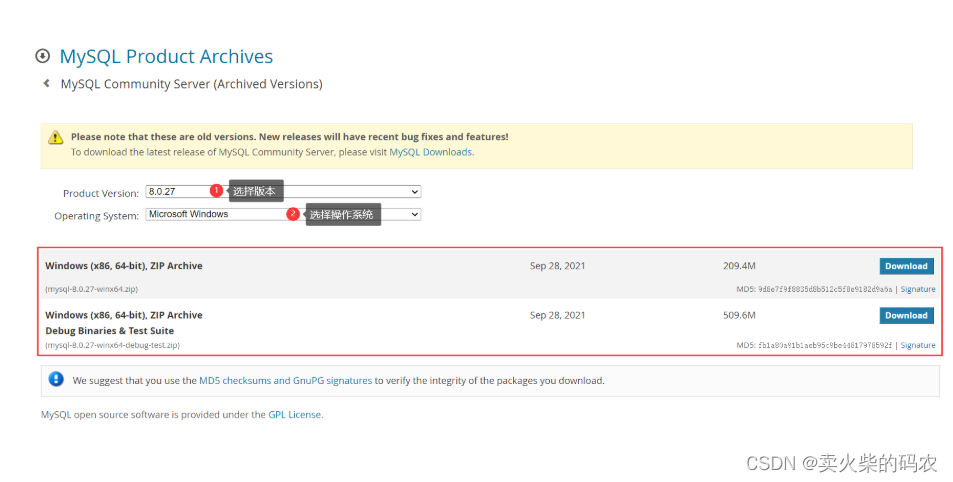Open the MD5 checksums and GnuPG signatures link

point(286,380)
